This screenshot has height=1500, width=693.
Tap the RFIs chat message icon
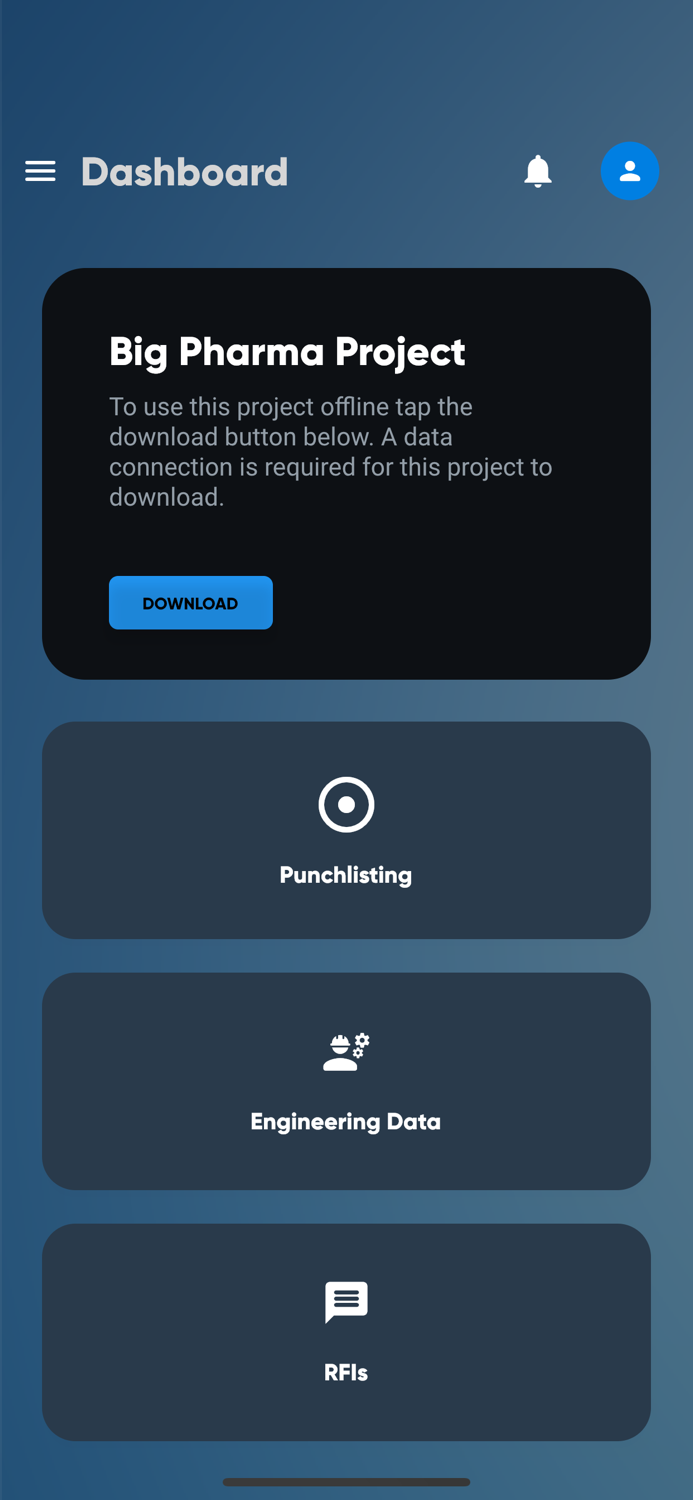click(x=346, y=1302)
